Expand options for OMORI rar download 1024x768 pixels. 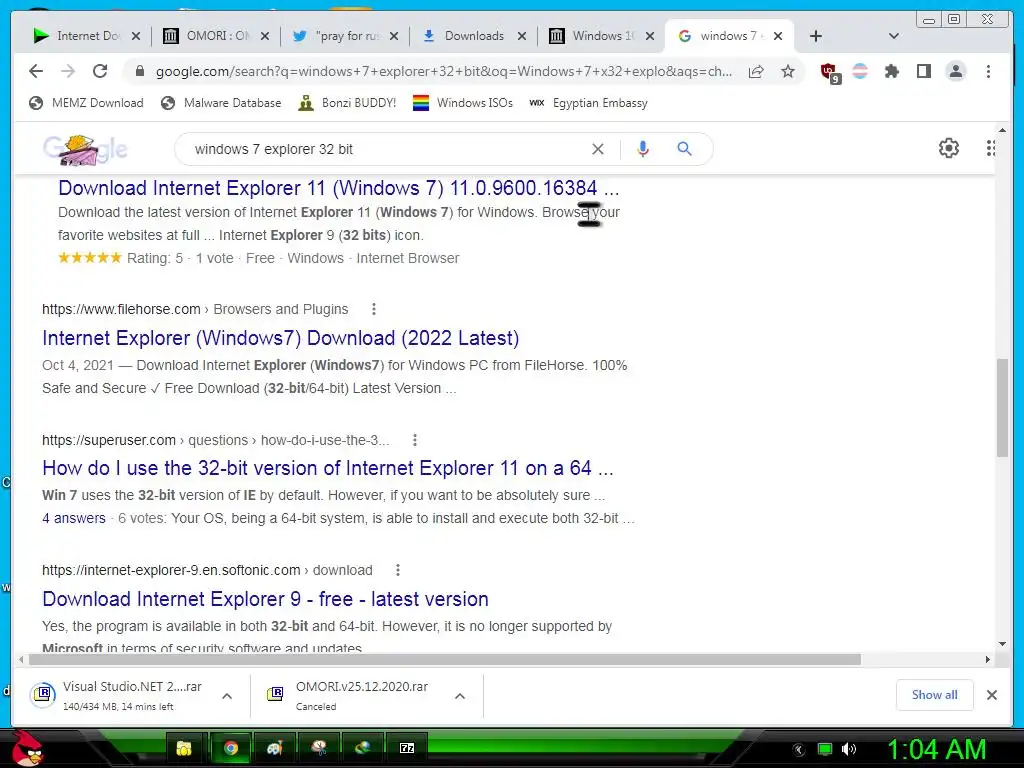(460, 696)
